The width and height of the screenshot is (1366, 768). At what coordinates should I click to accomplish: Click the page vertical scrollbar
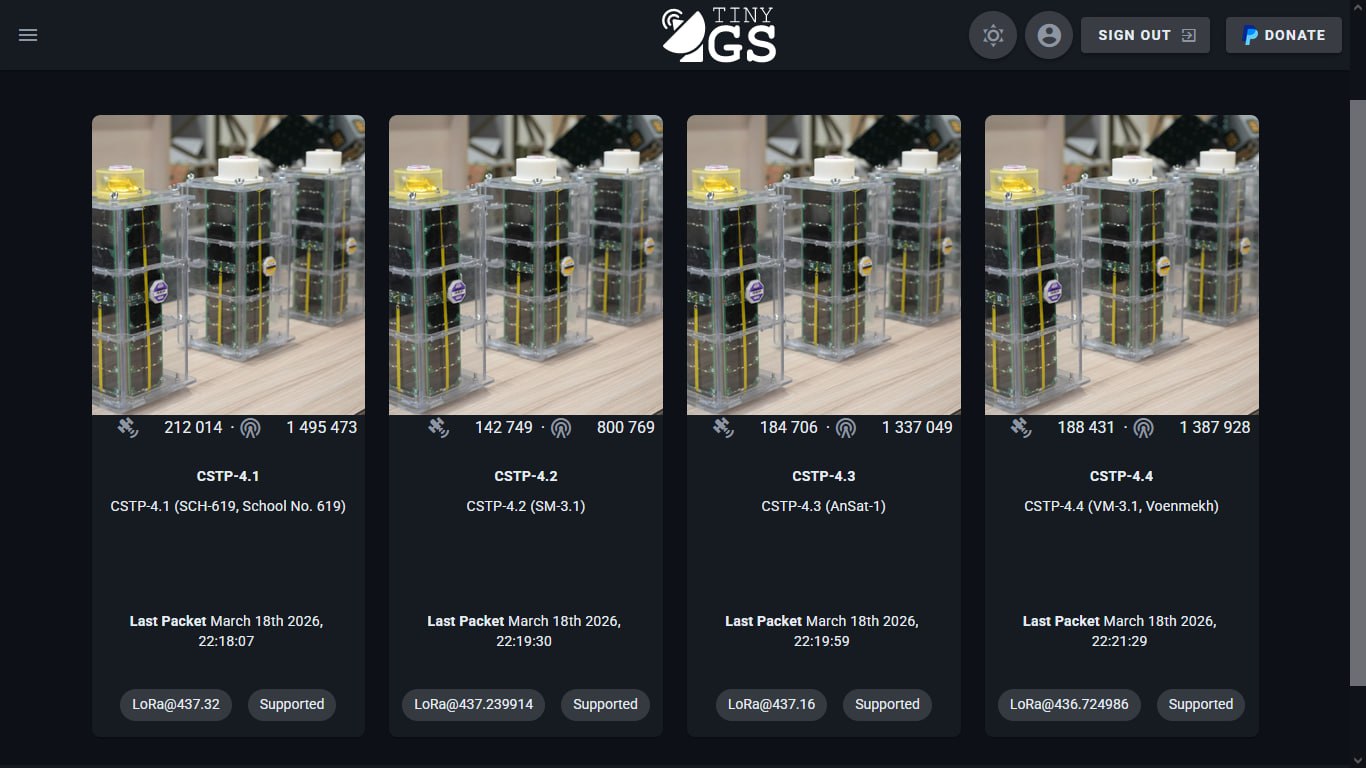tap(1358, 392)
